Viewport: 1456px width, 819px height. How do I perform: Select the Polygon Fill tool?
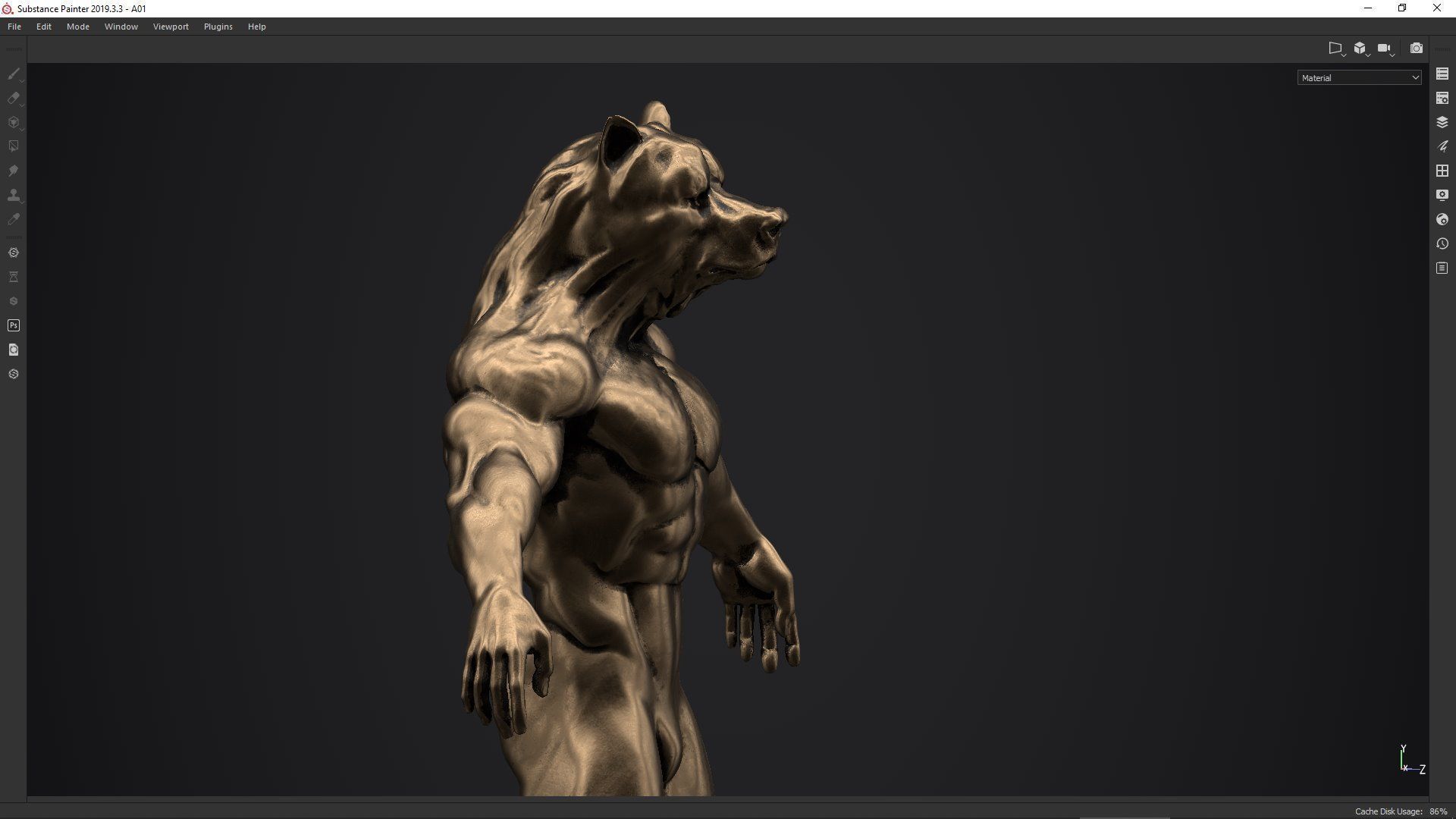(x=14, y=146)
